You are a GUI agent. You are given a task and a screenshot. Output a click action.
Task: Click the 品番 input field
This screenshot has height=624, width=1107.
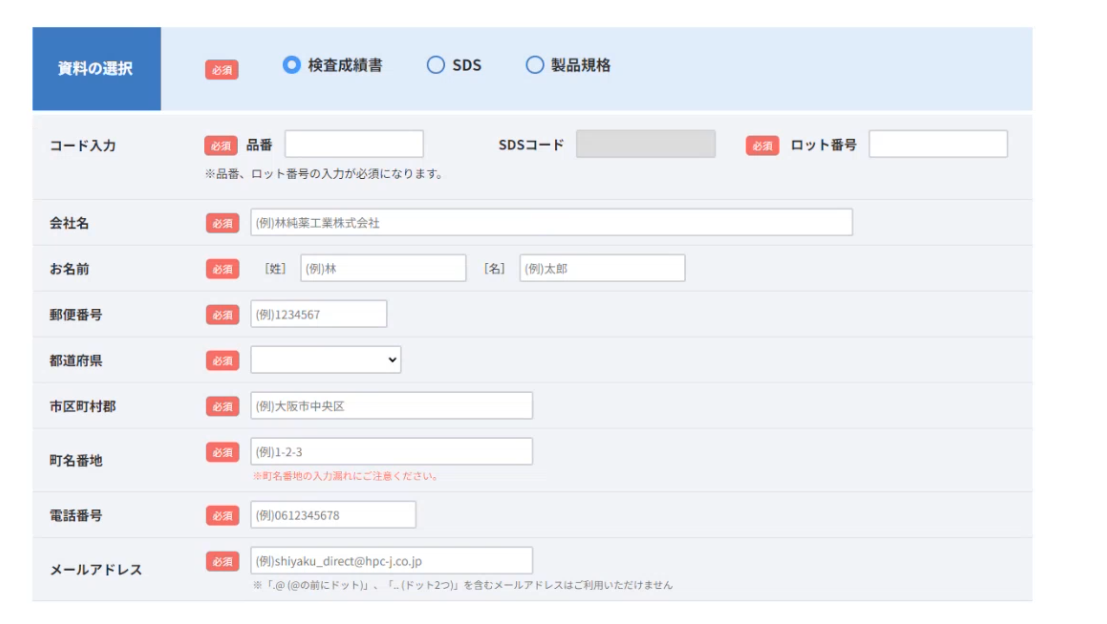tap(354, 144)
